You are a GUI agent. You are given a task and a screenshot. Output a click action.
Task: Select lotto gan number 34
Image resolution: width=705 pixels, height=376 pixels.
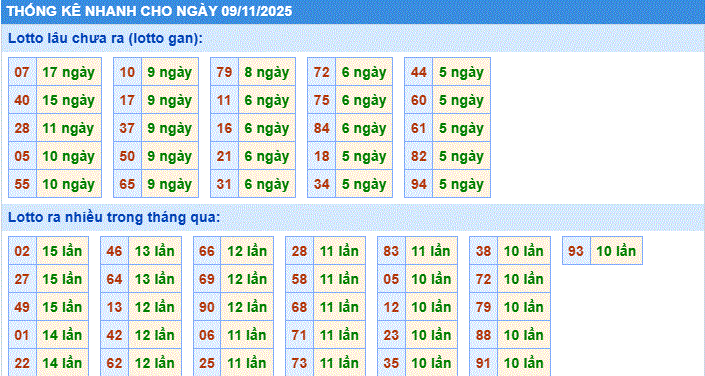[x=321, y=184]
